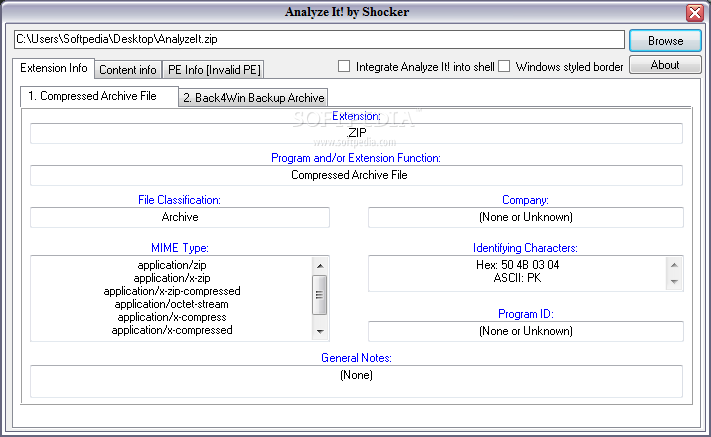Image resolution: width=711 pixels, height=437 pixels.
Task: Select the application/x-zip-compressed MIME entry
Action: [172, 291]
